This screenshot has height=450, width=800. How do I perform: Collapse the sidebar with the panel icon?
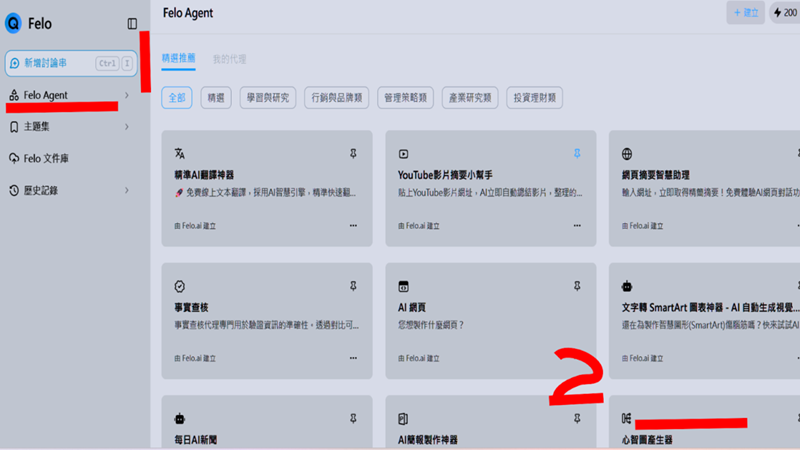point(132,24)
